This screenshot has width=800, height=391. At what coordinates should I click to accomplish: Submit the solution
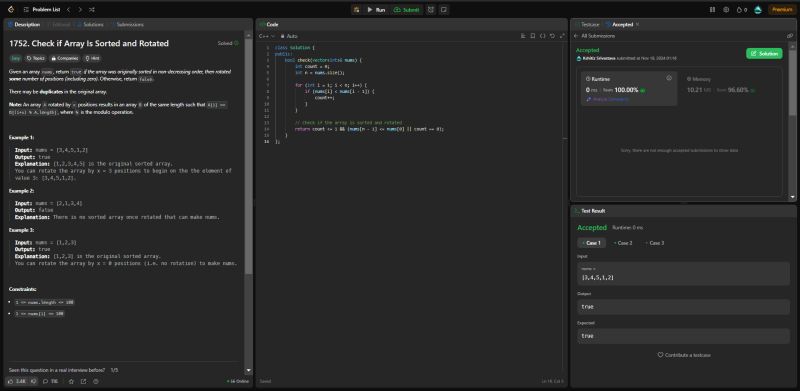point(407,10)
